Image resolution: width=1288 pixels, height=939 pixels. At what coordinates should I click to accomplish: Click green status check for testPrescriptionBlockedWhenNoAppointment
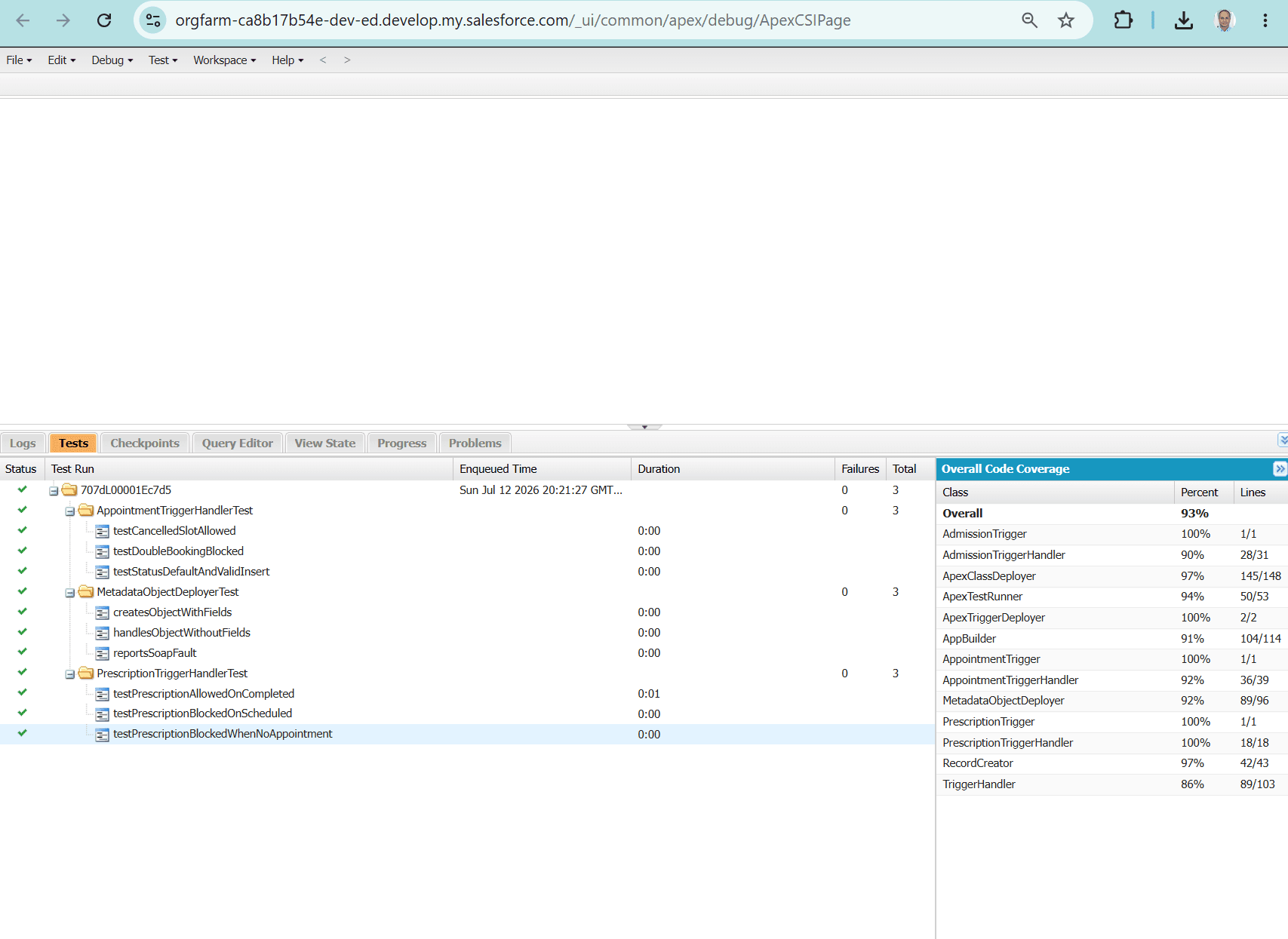click(x=23, y=733)
